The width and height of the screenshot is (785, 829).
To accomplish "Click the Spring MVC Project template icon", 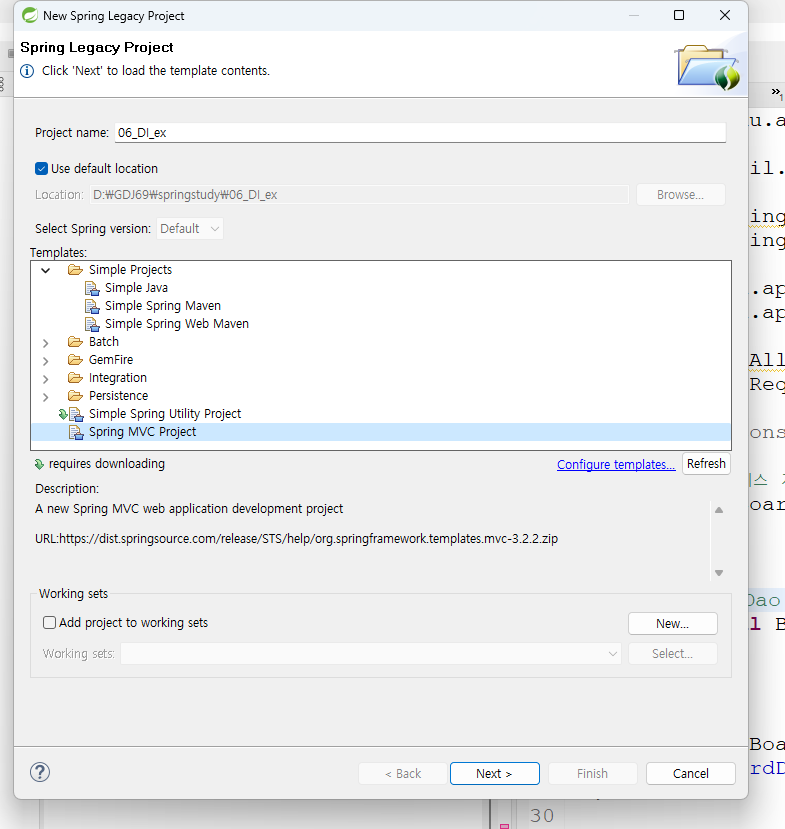I will tap(76, 432).
